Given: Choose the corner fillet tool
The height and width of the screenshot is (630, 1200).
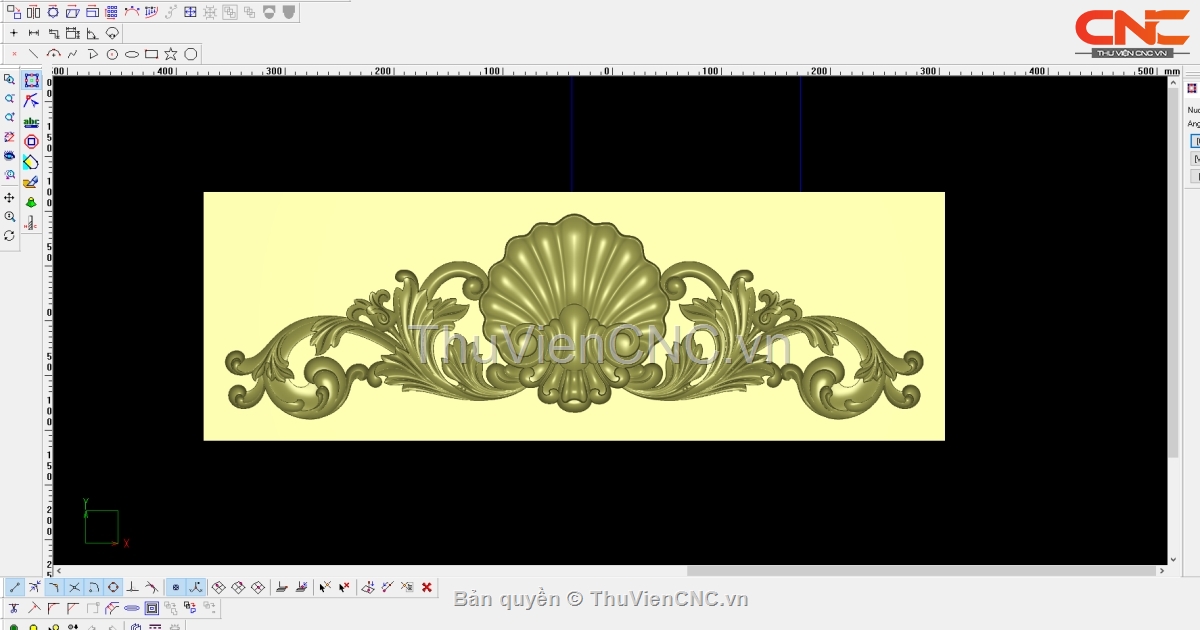Looking at the screenshot, I should point(53,608).
